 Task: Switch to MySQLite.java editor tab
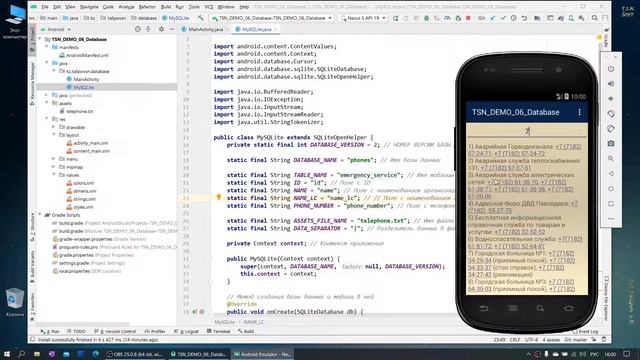pyautogui.click(x=256, y=29)
